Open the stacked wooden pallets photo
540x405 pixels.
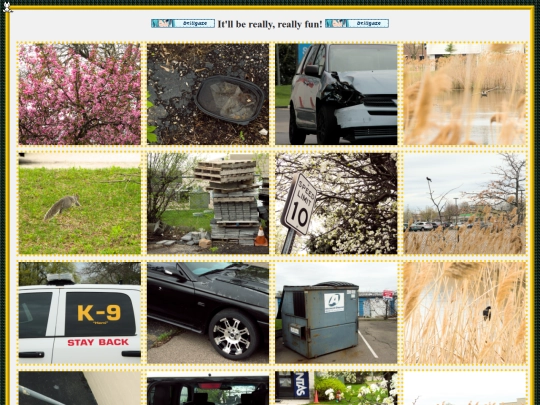click(x=208, y=204)
